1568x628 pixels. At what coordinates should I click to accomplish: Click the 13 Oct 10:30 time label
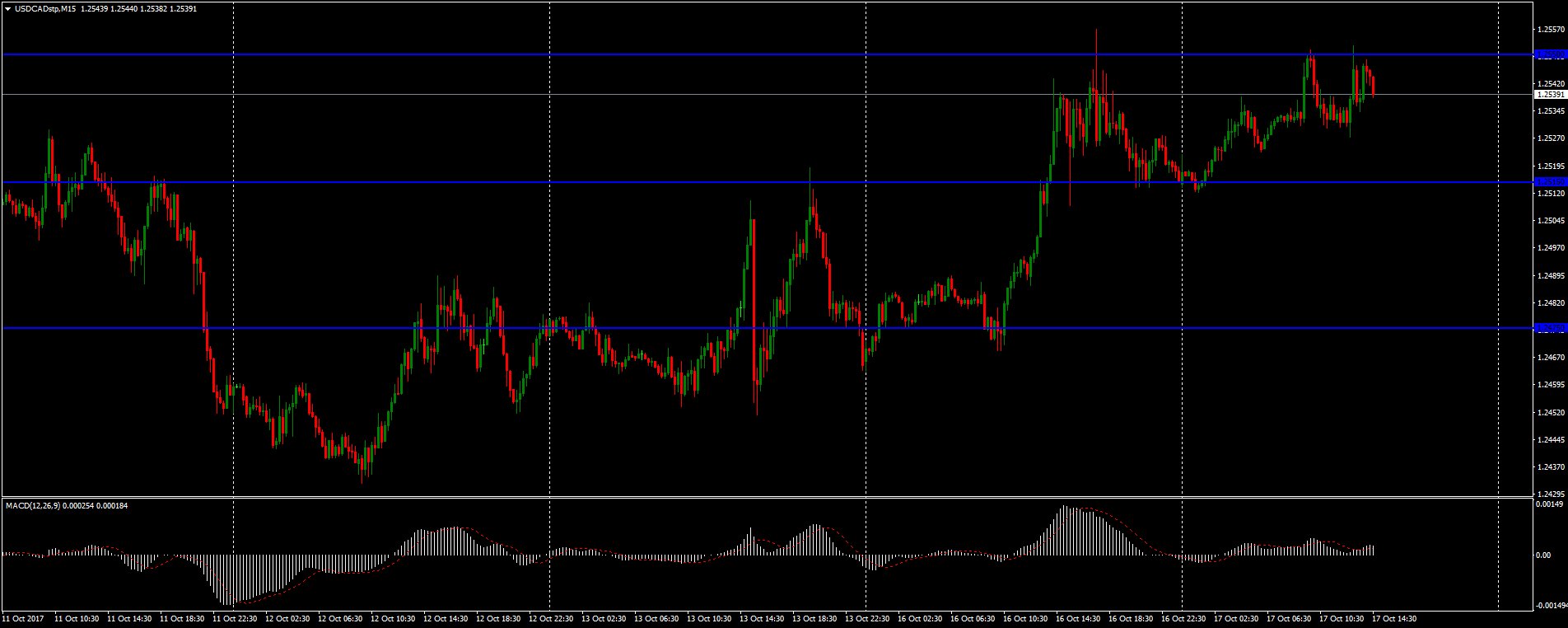(x=710, y=618)
